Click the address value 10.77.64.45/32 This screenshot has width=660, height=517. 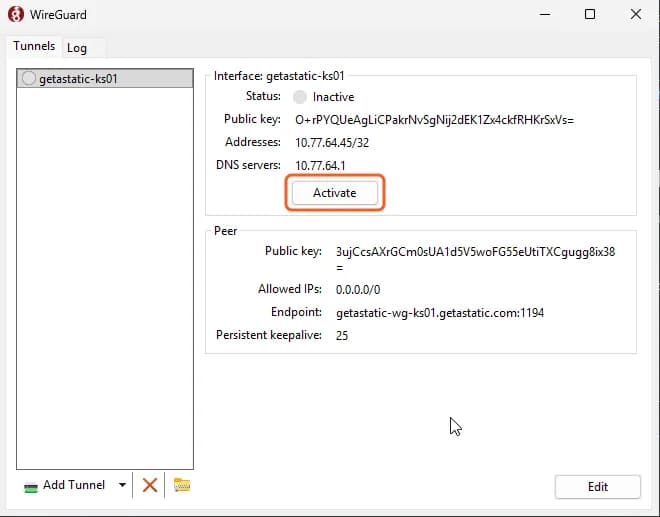(332, 143)
